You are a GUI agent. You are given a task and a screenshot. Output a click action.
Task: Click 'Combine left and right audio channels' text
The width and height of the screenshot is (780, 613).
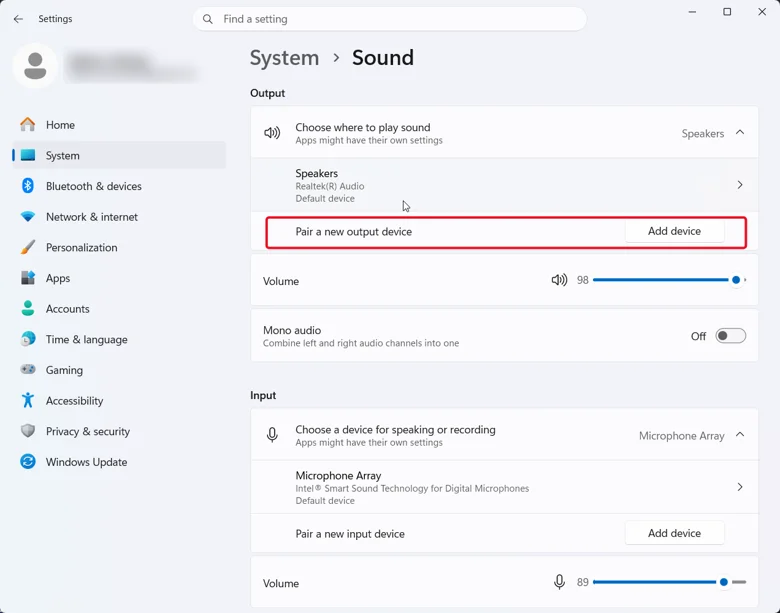click(x=361, y=343)
